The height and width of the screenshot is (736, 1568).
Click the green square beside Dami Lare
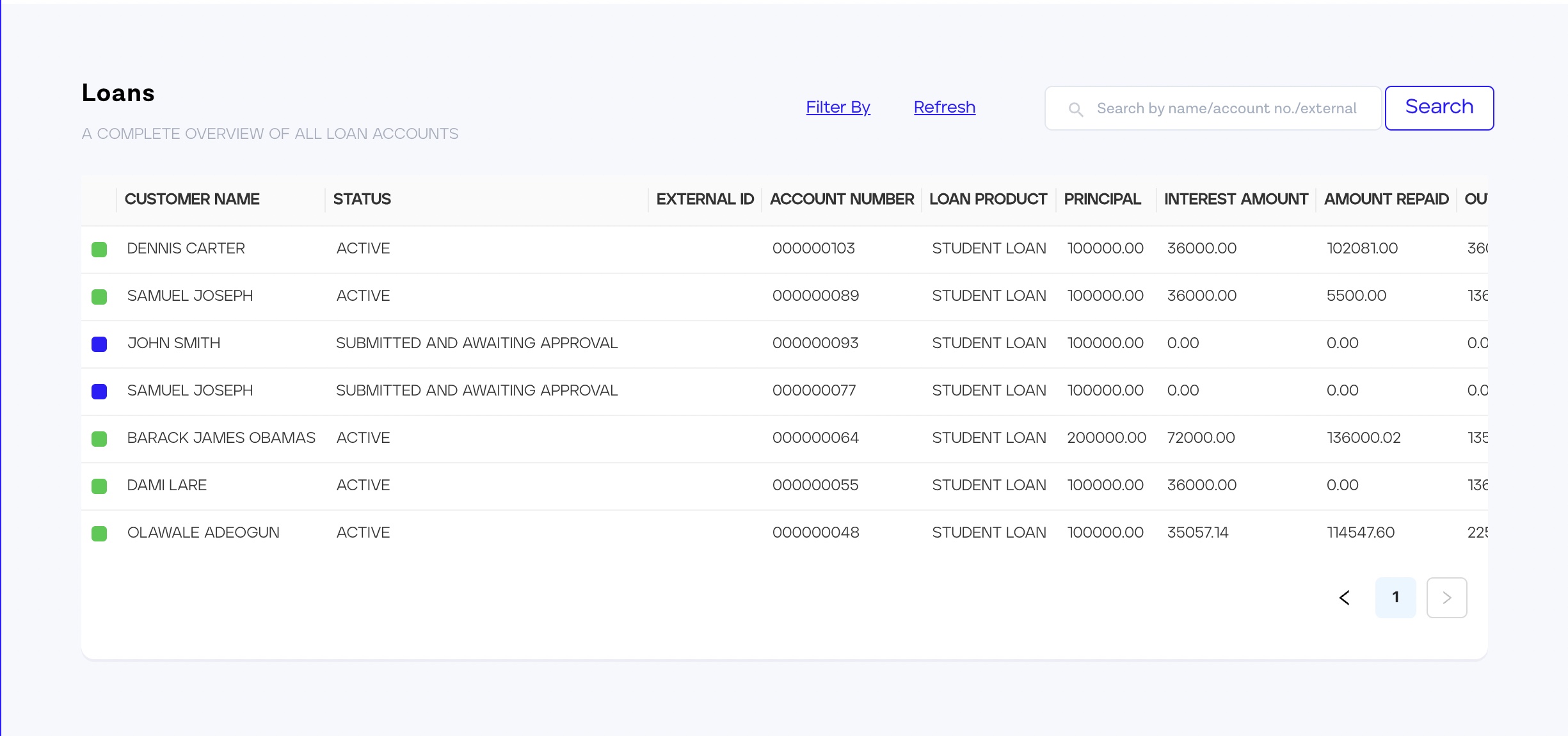99,486
